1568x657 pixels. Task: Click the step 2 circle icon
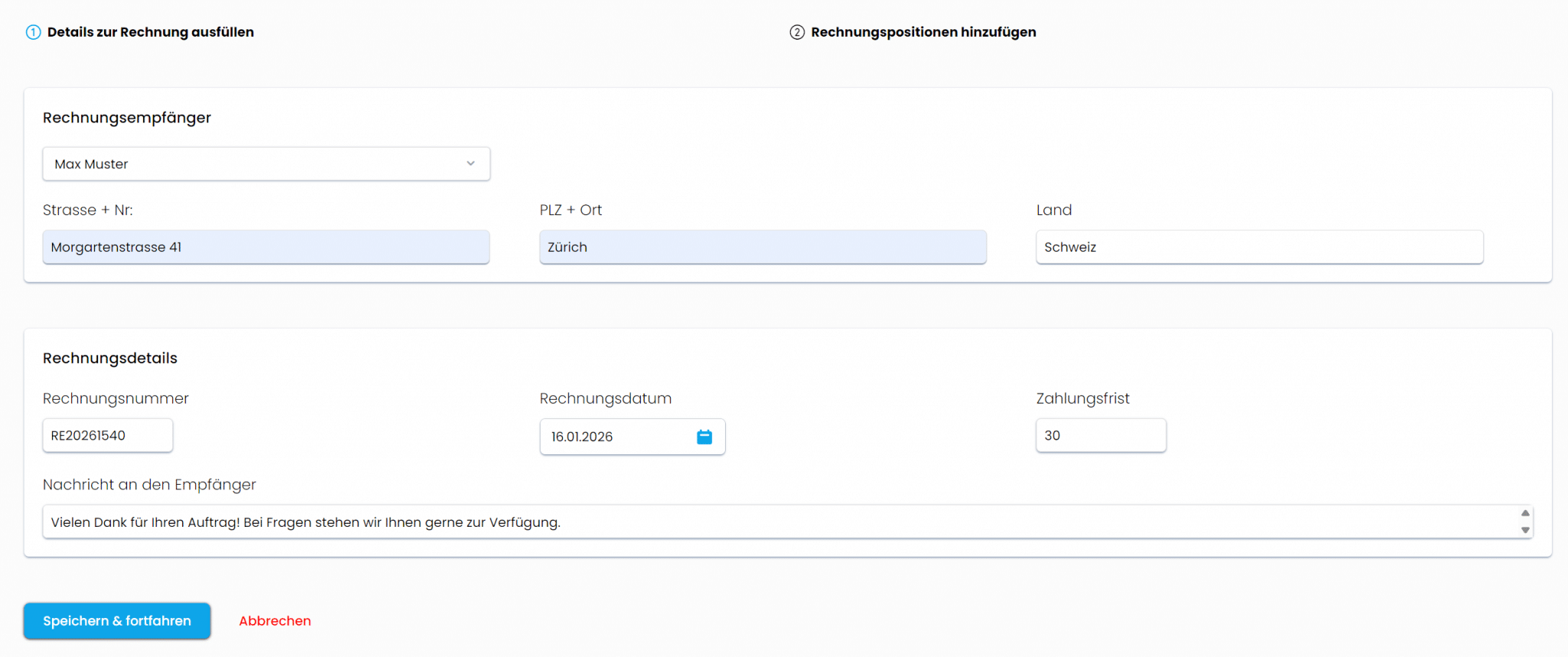pyautogui.click(x=797, y=32)
